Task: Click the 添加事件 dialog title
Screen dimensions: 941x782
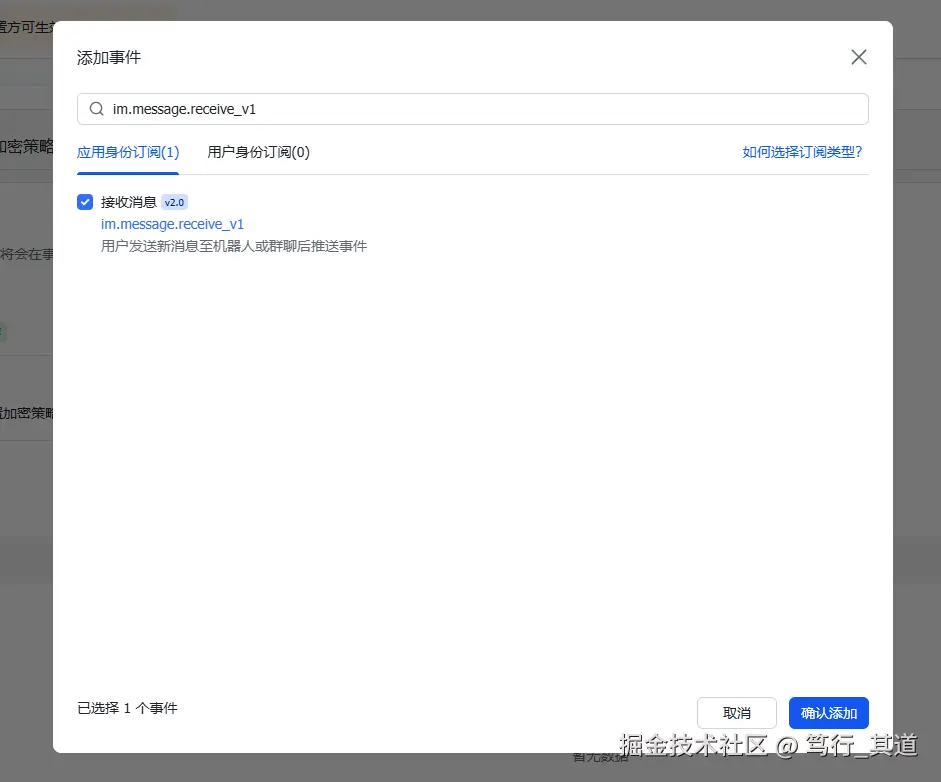Action: [x=108, y=58]
